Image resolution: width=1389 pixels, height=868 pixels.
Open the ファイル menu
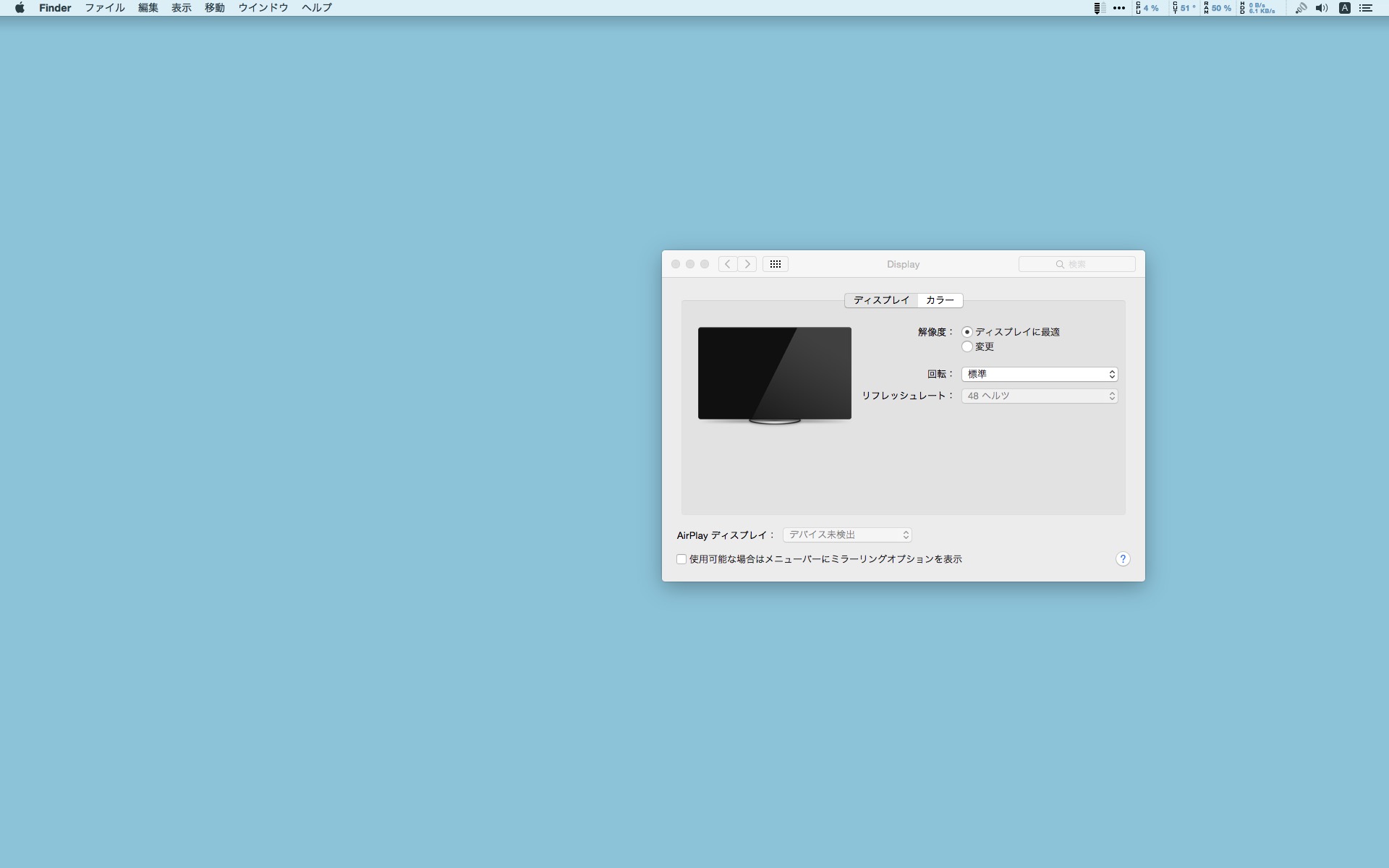pyautogui.click(x=105, y=8)
